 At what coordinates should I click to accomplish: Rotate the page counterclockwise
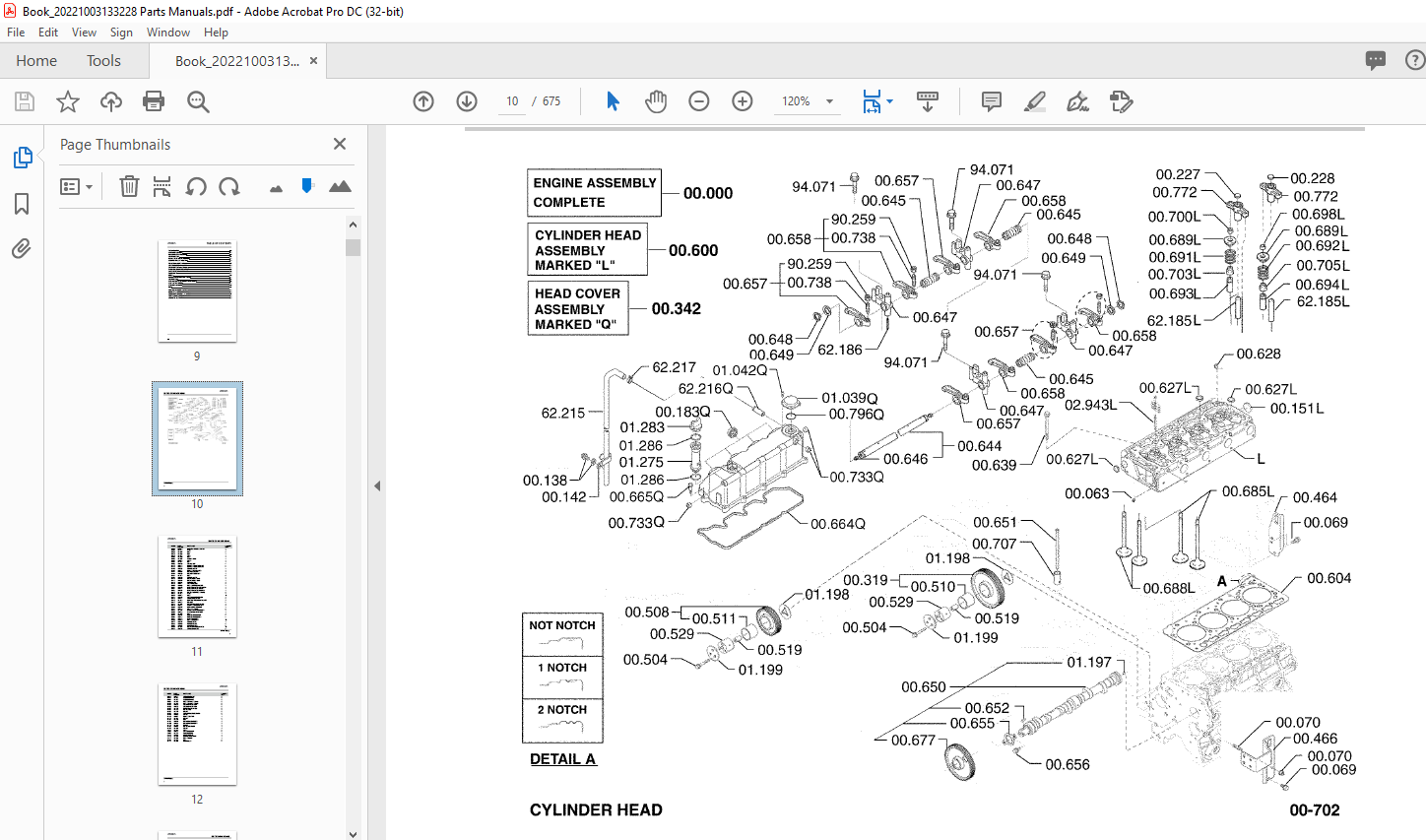coord(196,186)
